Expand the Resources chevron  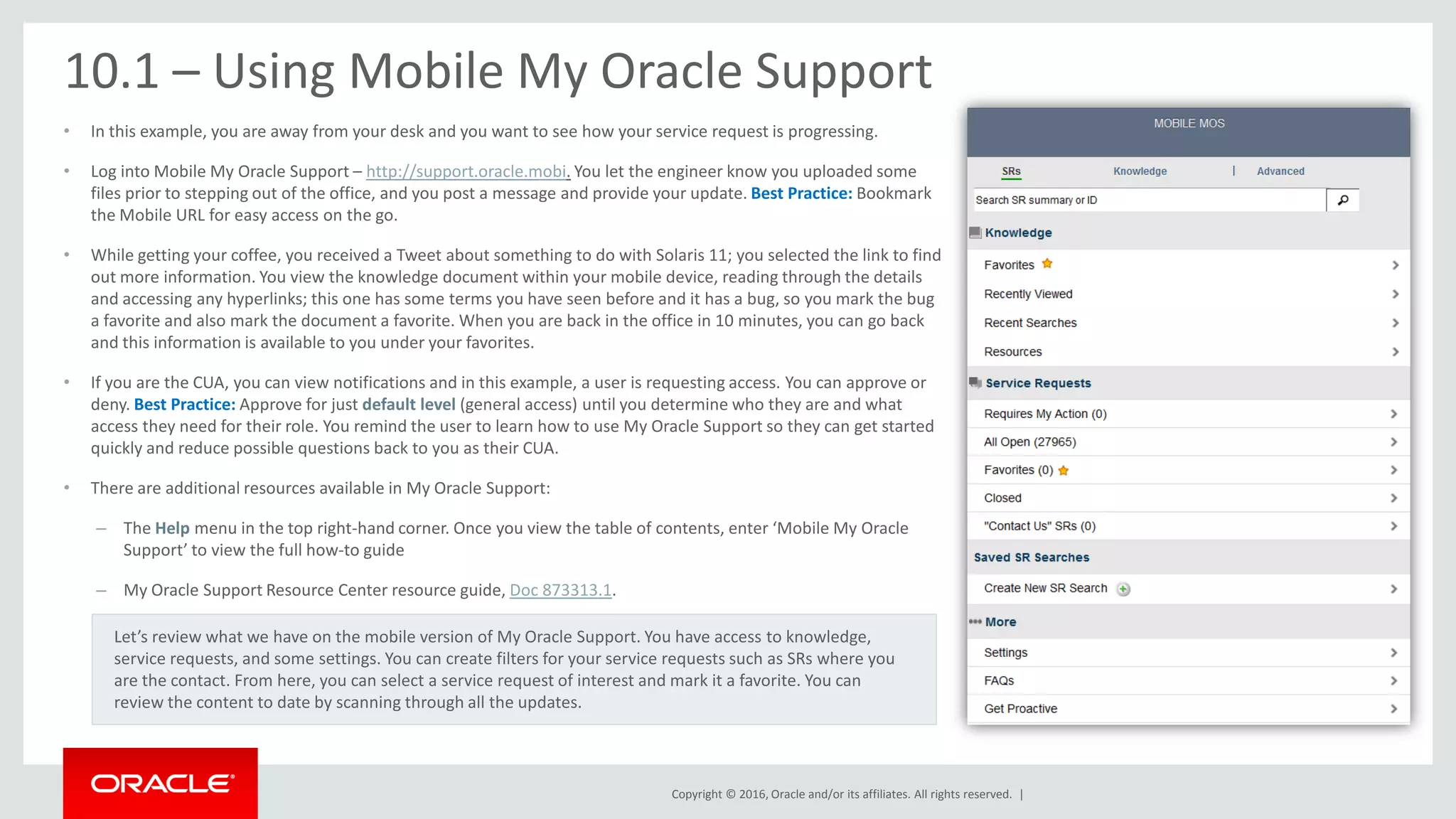(x=1395, y=352)
